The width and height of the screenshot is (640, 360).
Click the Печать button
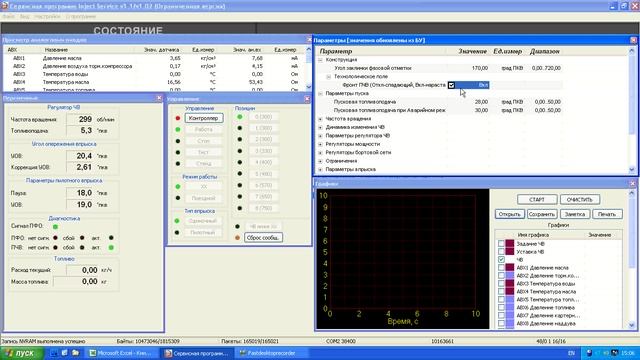click(x=607, y=214)
